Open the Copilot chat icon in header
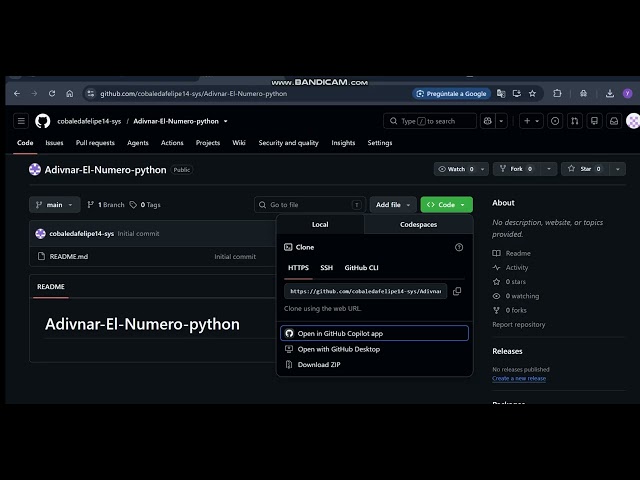This screenshot has height=480, width=640. [x=488, y=121]
